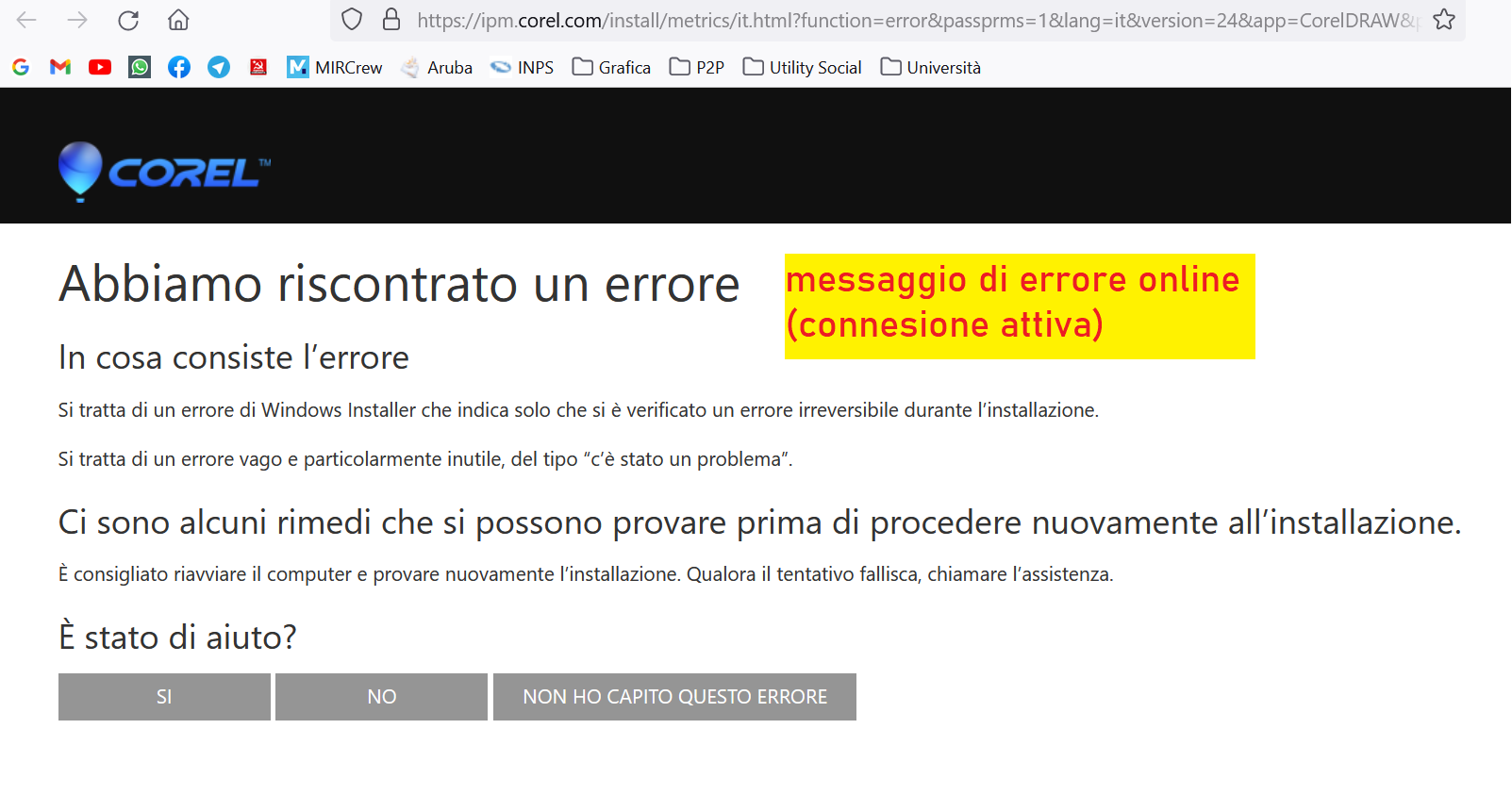This screenshot has width=1512, height=795.
Task: Click the NO button
Action: 381,697
